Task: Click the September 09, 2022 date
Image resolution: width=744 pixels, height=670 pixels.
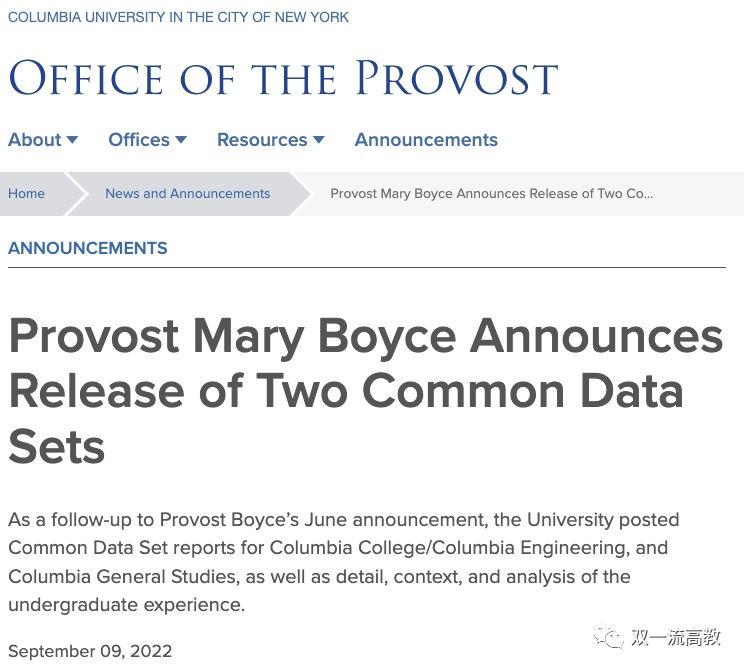Action: point(90,652)
